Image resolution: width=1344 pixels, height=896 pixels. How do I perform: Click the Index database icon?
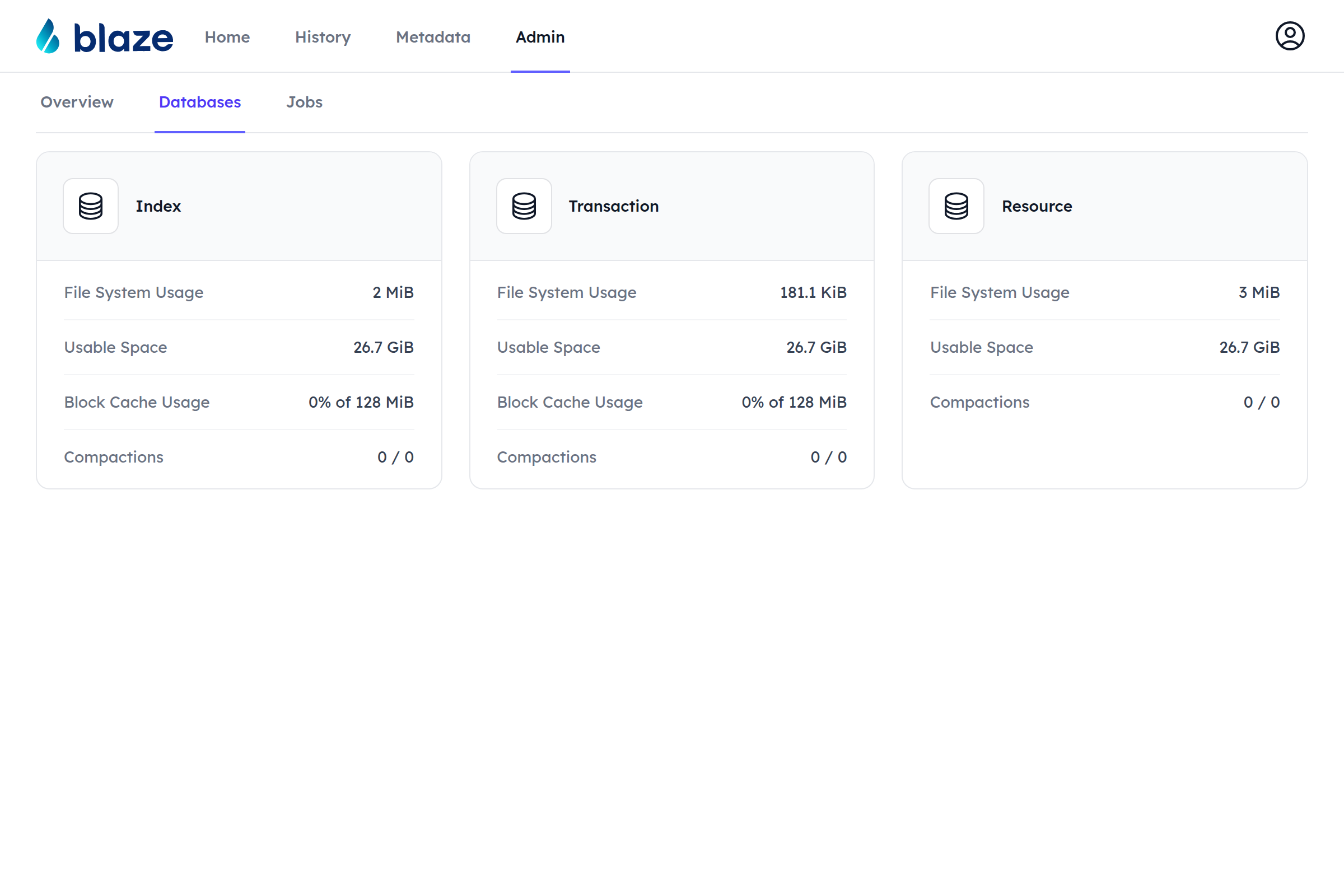[x=91, y=206]
